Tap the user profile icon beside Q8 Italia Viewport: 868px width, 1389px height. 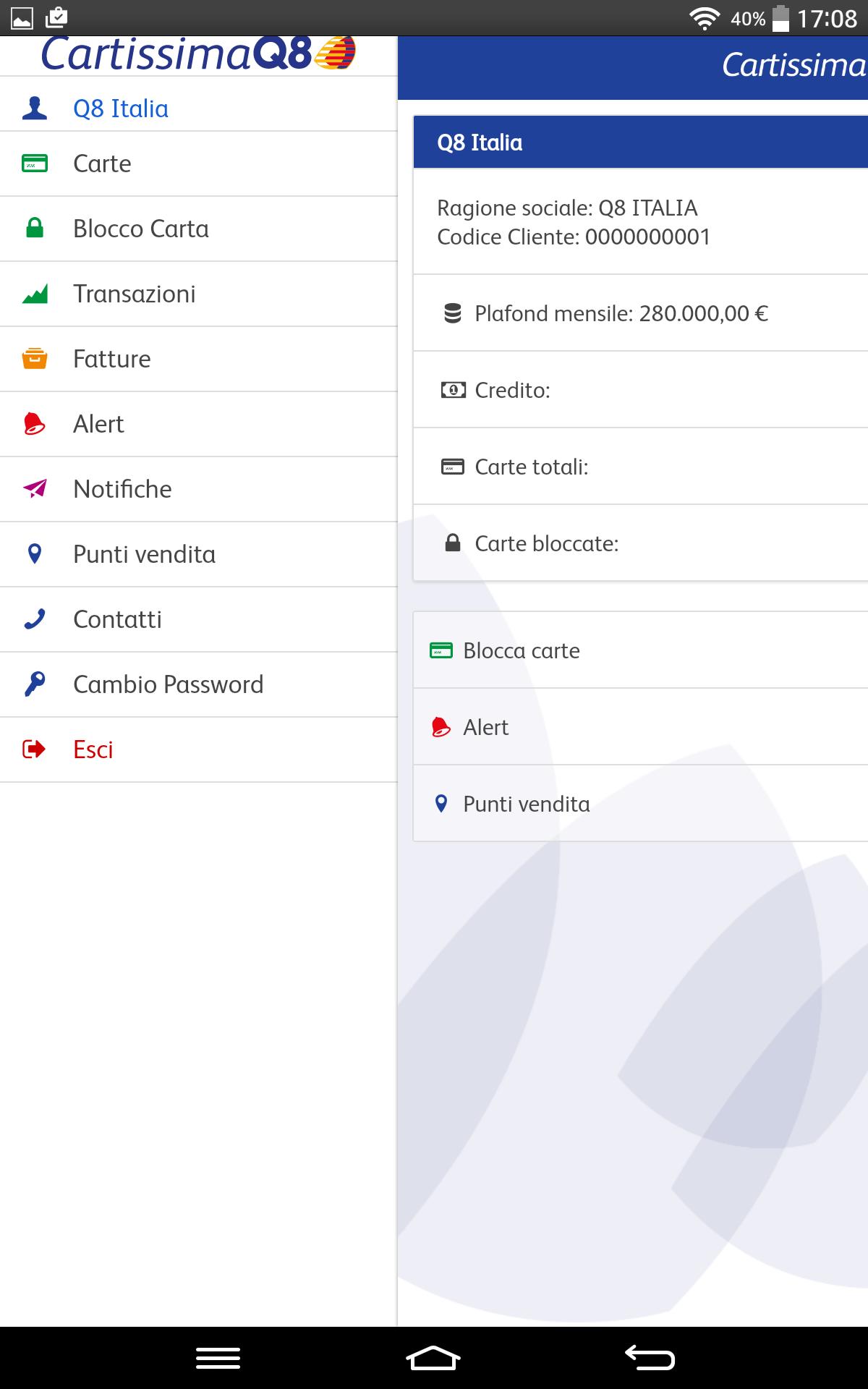tap(35, 109)
